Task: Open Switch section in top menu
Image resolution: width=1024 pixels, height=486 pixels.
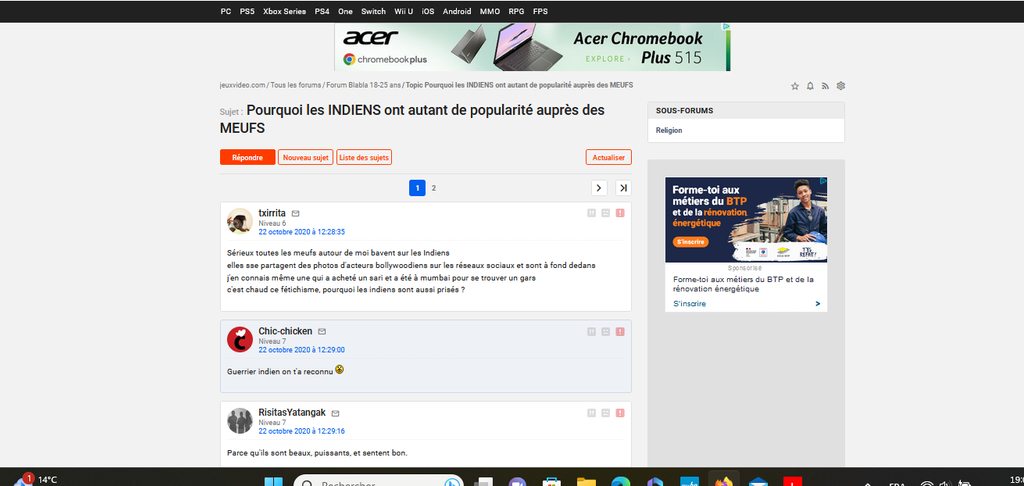Action: click(373, 11)
